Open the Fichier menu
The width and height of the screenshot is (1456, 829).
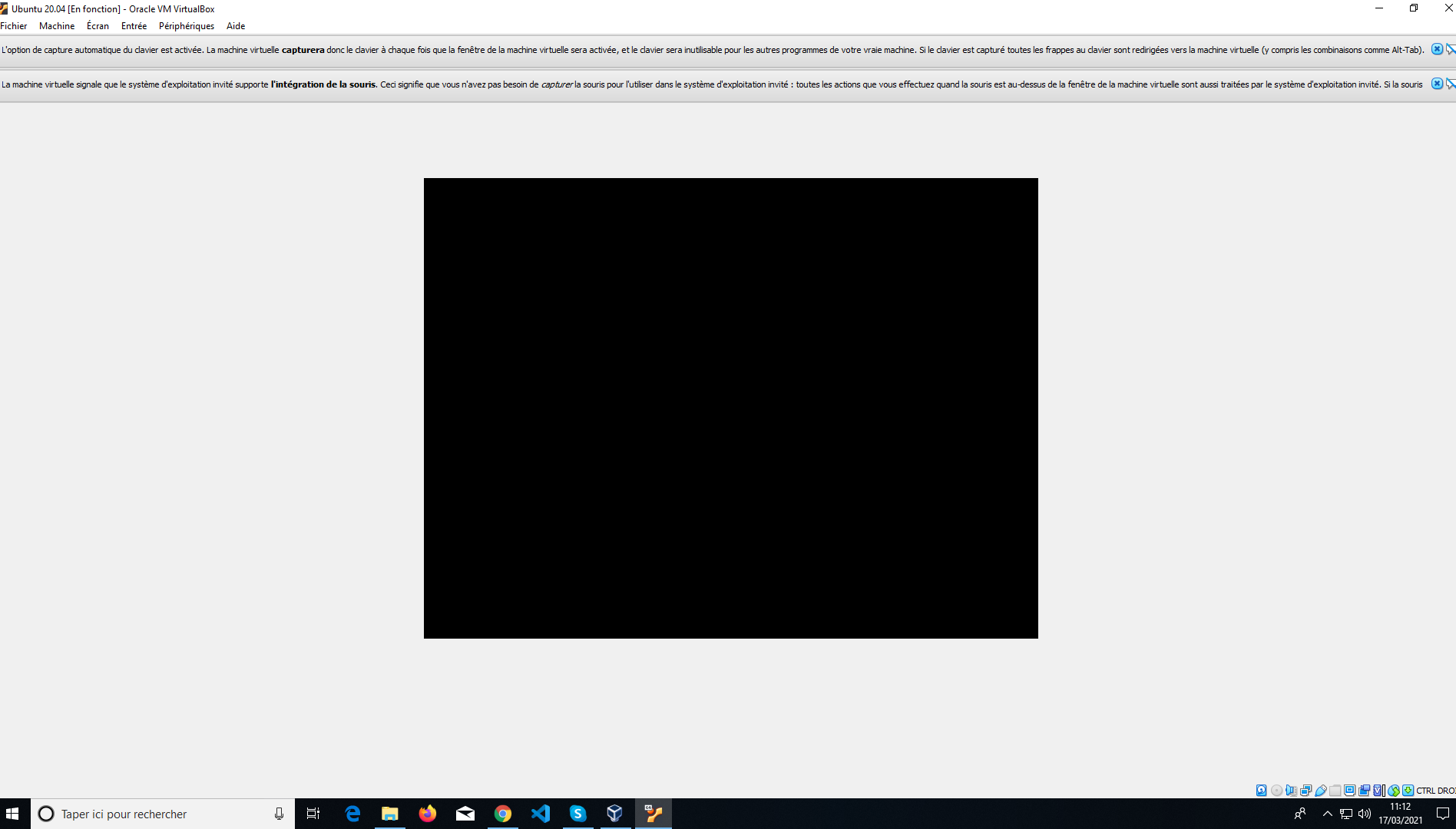pyautogui.click(x=14, y=26)
